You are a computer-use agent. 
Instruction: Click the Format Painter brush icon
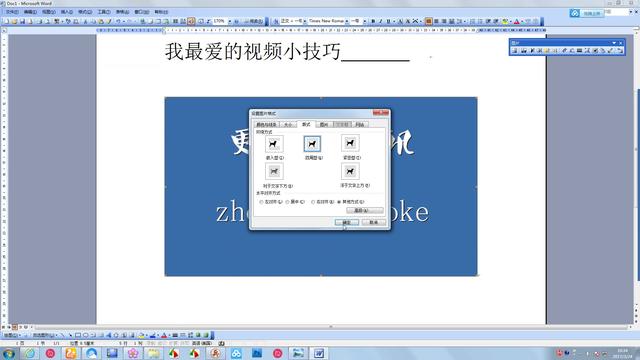tap(109, 21)
